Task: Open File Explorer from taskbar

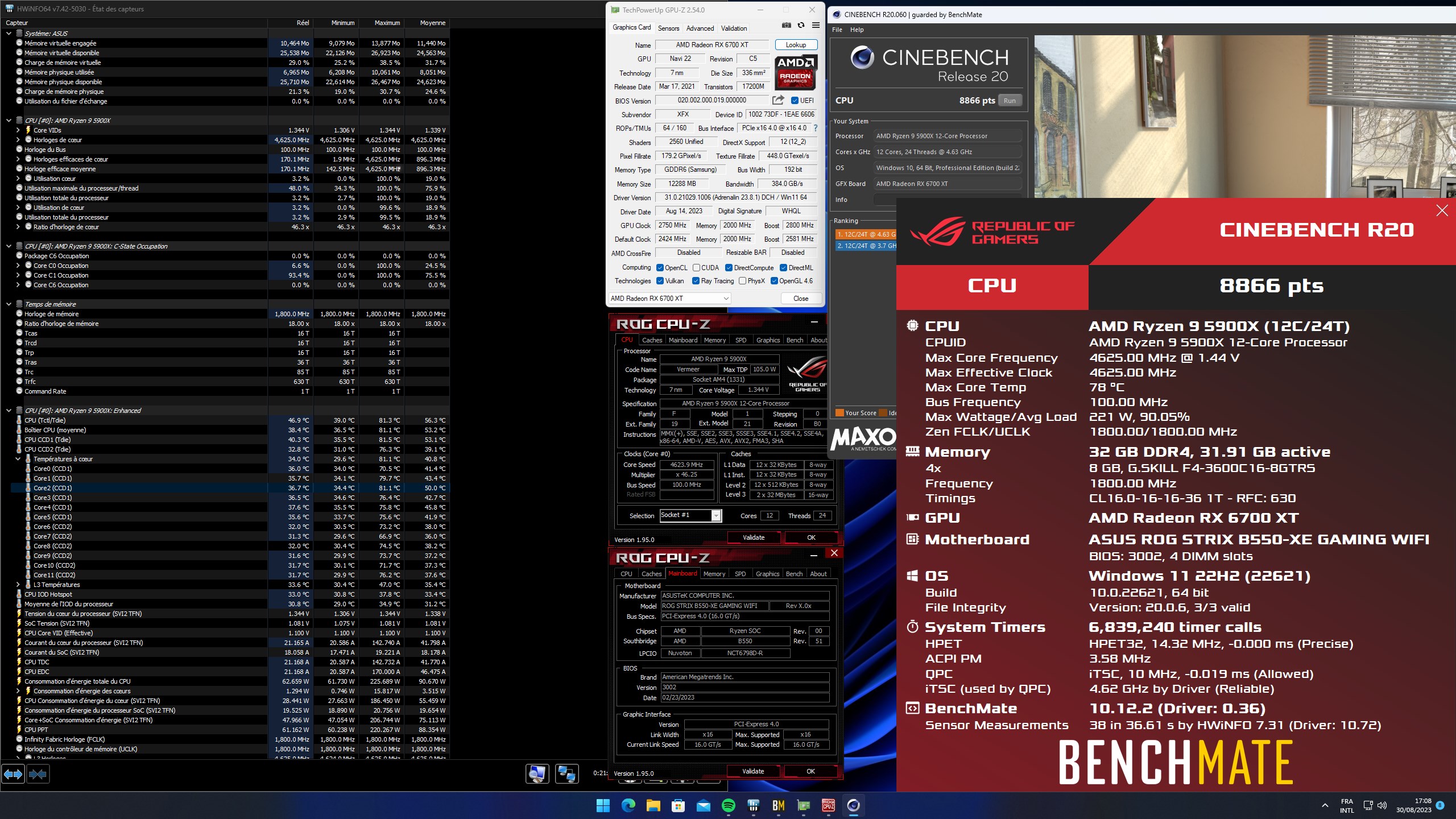Action: tap(653, 805)
